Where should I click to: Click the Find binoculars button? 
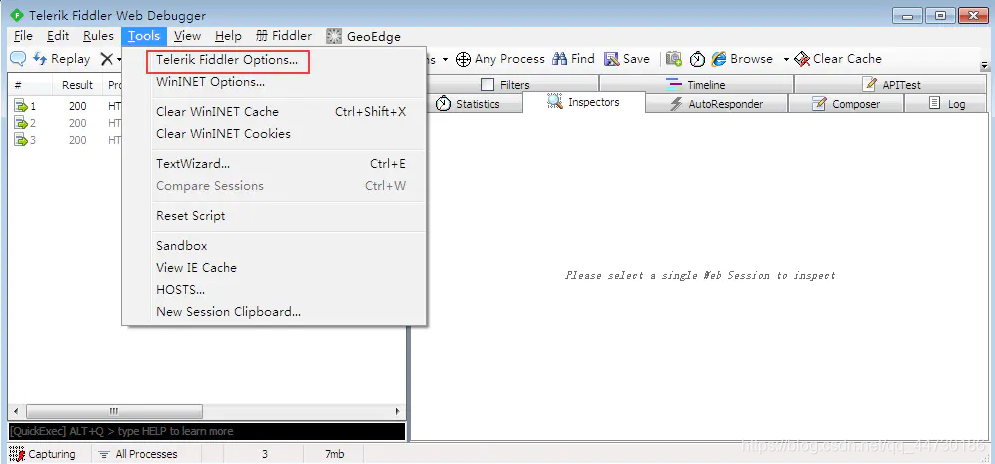pyautogui.click(x=573, y=59)
